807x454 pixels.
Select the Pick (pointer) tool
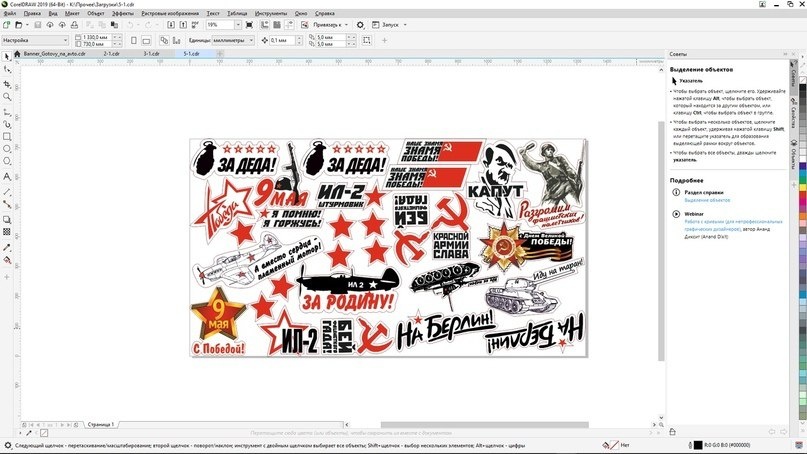(7, 57)
